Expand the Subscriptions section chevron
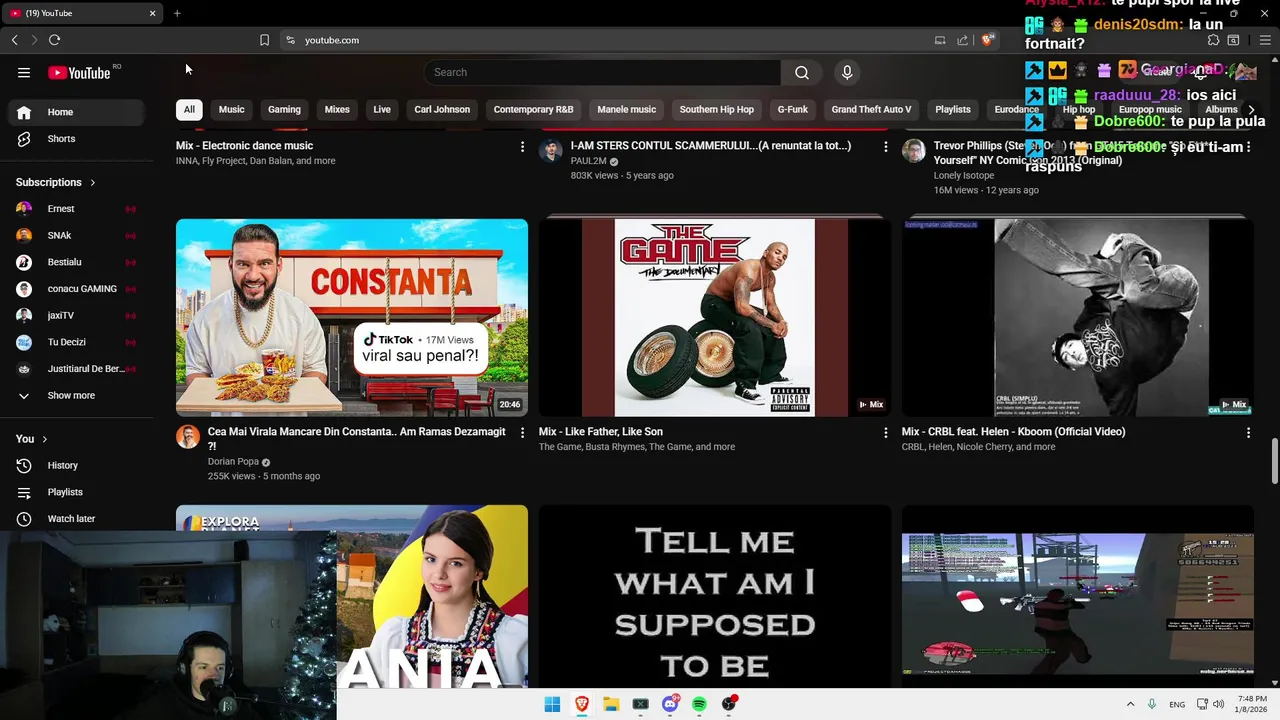Viewport: 1280px width, 720px height. click(x=92, y=183)
